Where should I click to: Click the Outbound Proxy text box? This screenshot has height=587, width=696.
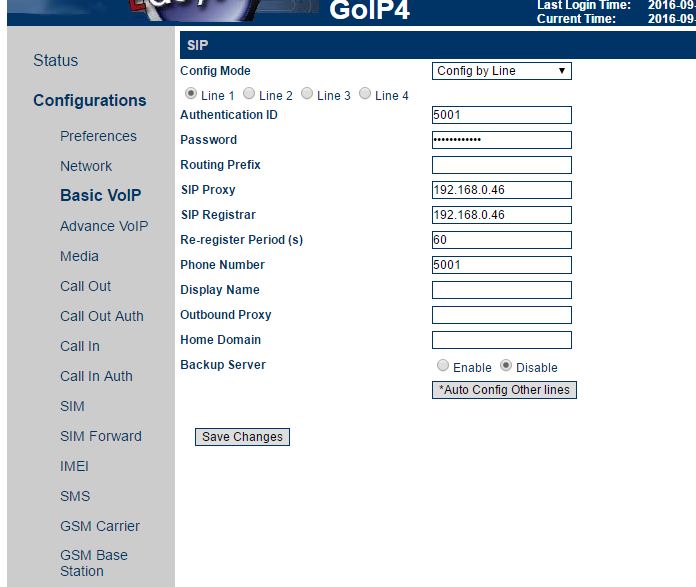[502, 315]
